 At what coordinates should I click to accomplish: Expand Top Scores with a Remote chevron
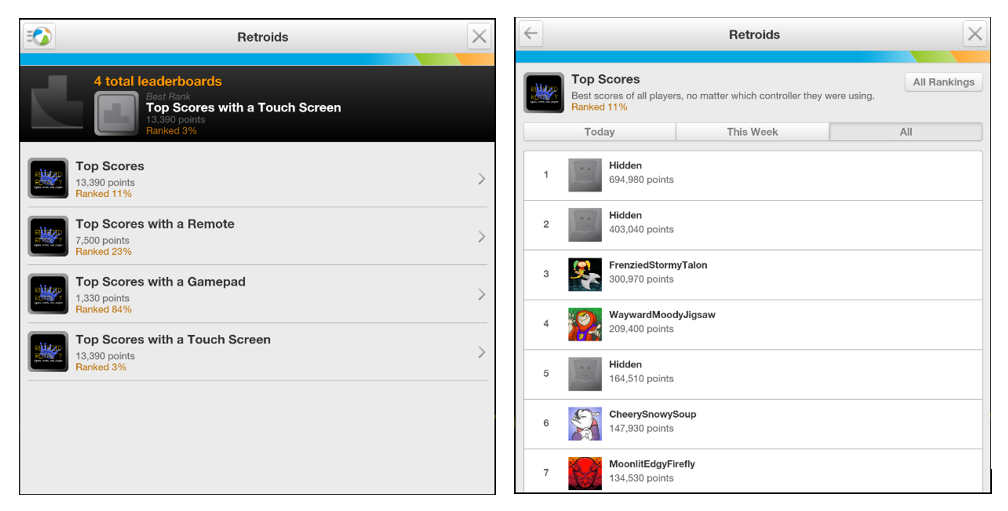[482, 237]
